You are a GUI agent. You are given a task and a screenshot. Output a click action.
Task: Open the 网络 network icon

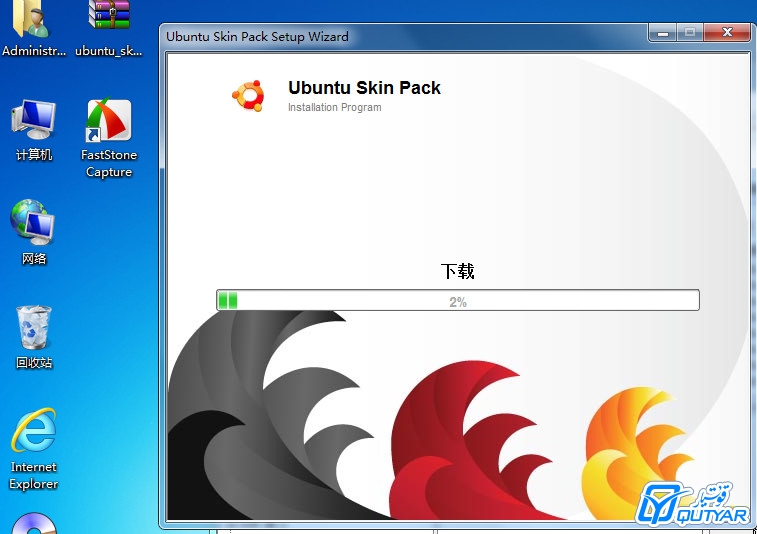33,232
